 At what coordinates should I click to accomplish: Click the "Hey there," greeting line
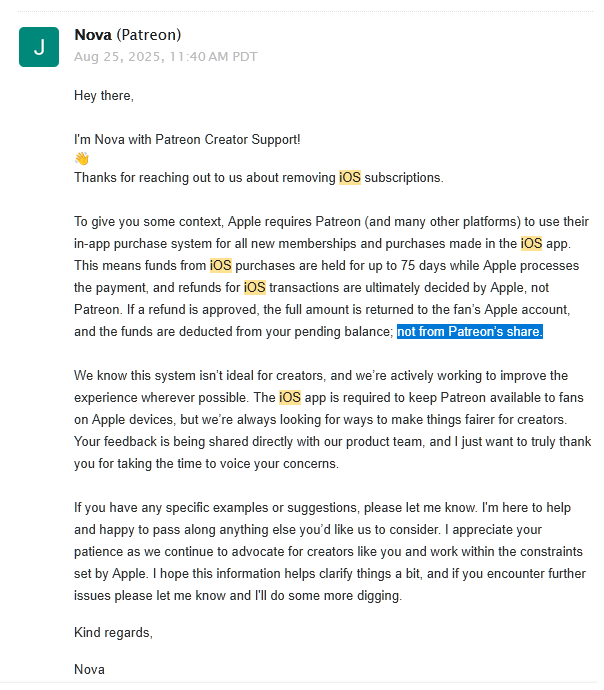point(103,96)
